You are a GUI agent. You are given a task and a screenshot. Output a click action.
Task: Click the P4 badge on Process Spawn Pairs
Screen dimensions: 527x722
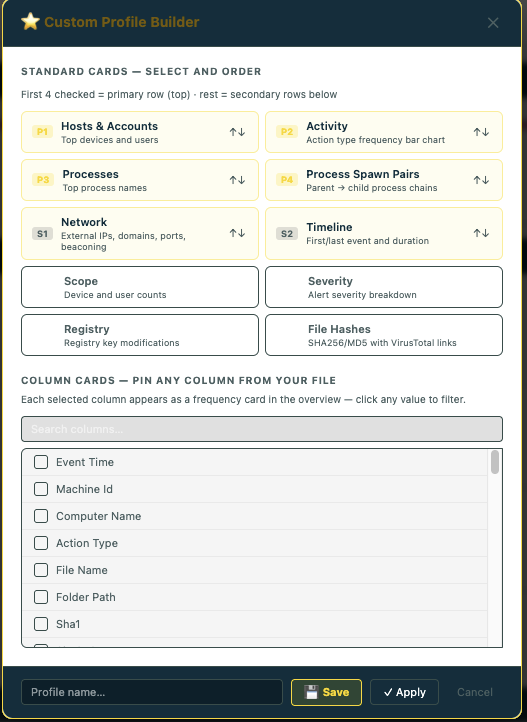tap(287, 180)
